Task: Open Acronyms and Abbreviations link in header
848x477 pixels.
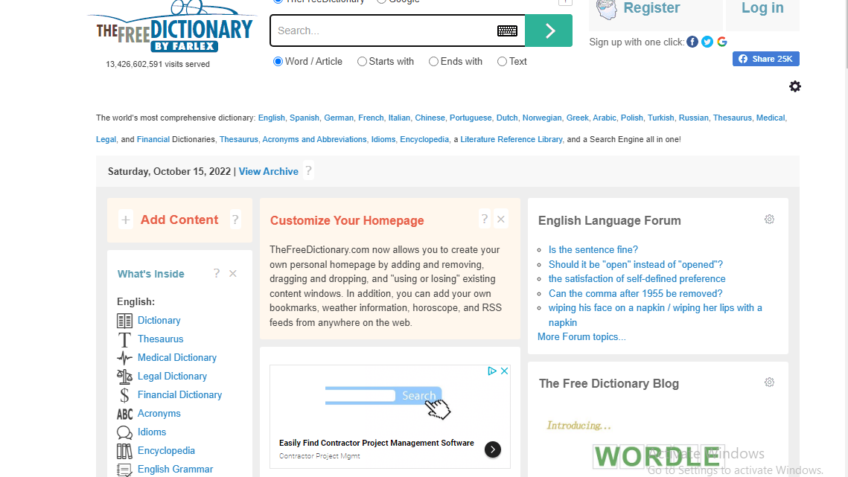Action: coord(314,139)
